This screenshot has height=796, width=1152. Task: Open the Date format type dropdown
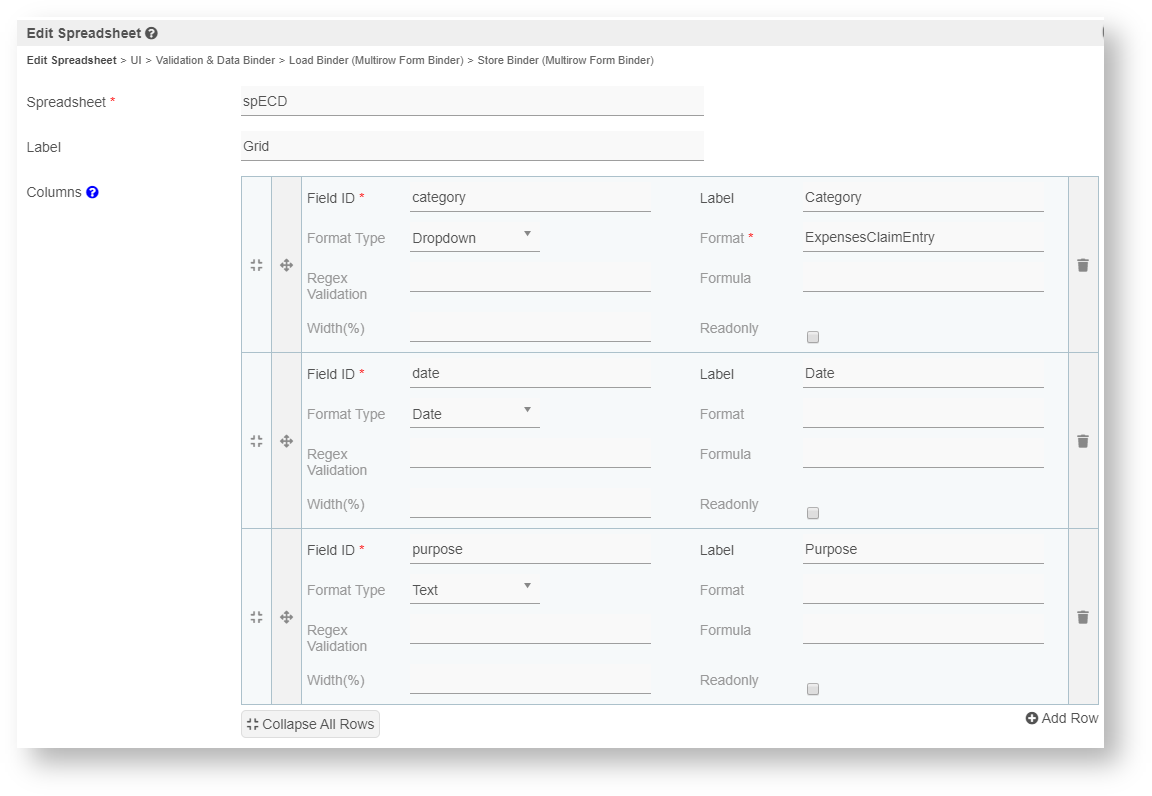(x=474, y=414)
